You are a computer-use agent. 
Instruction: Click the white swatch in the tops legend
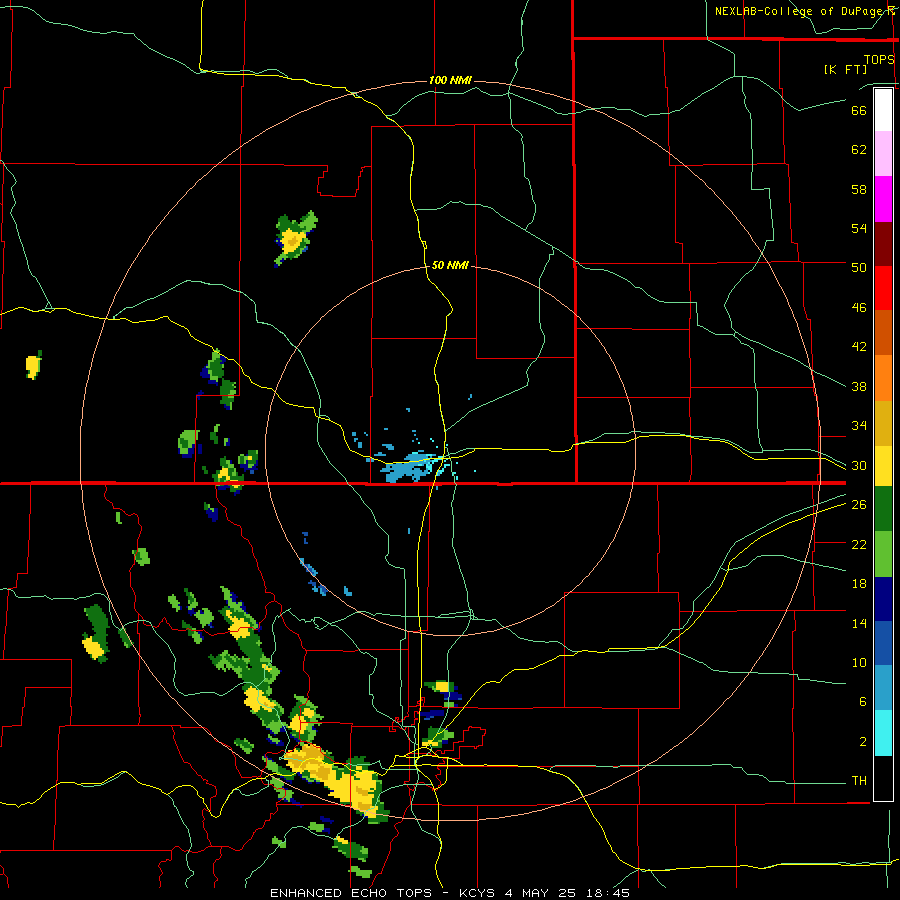point(883,110)
